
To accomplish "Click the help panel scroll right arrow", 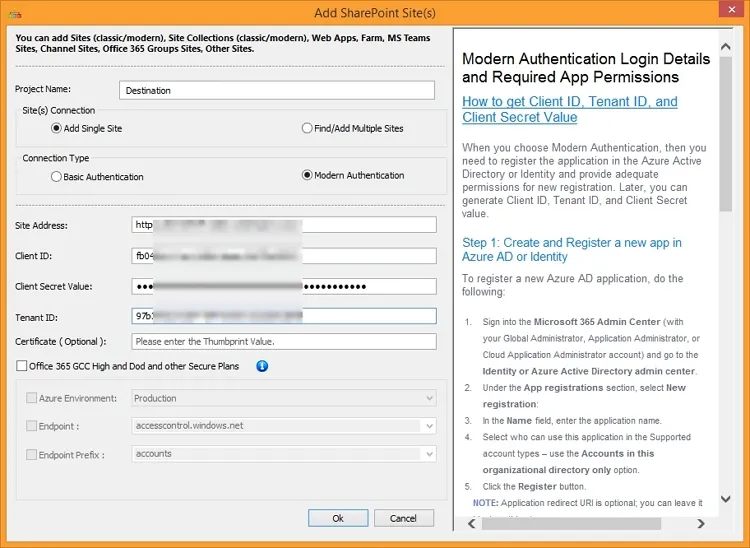I will 701,524.
